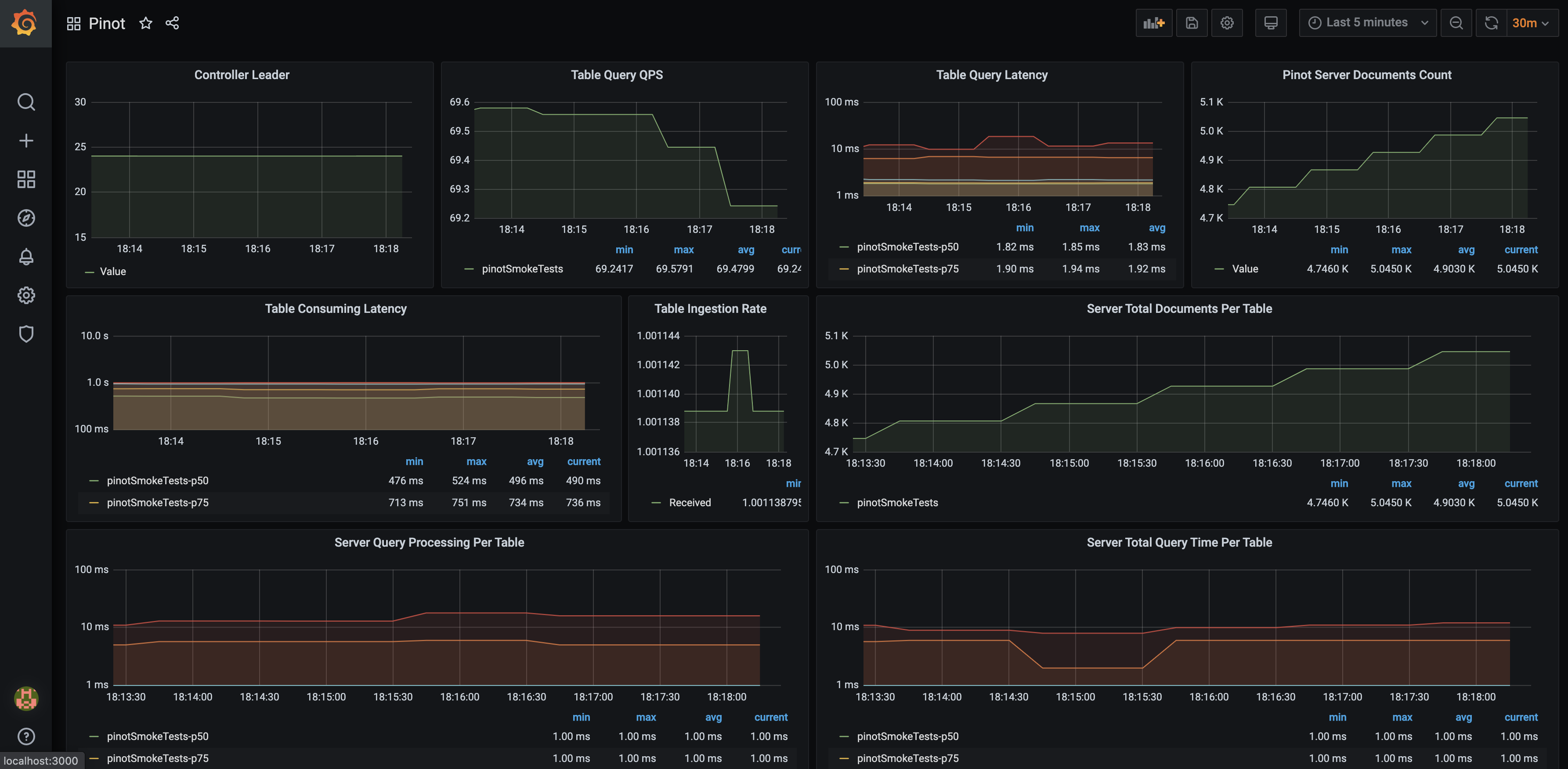Open the search dashboards icon in sidebar
1568x769 pixels.
click(x=25, y=102)
